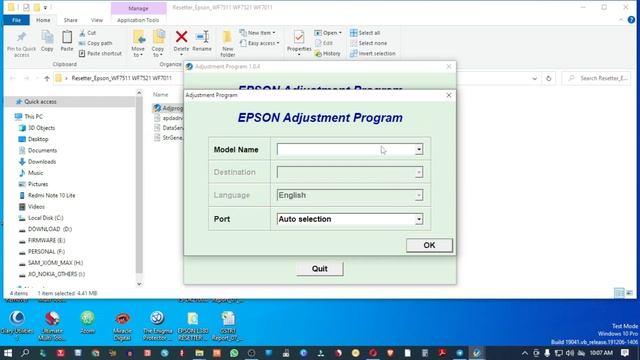Screen dimensions: 640x360
Task: Select Pictures in navigation pane
Action: 38,184
